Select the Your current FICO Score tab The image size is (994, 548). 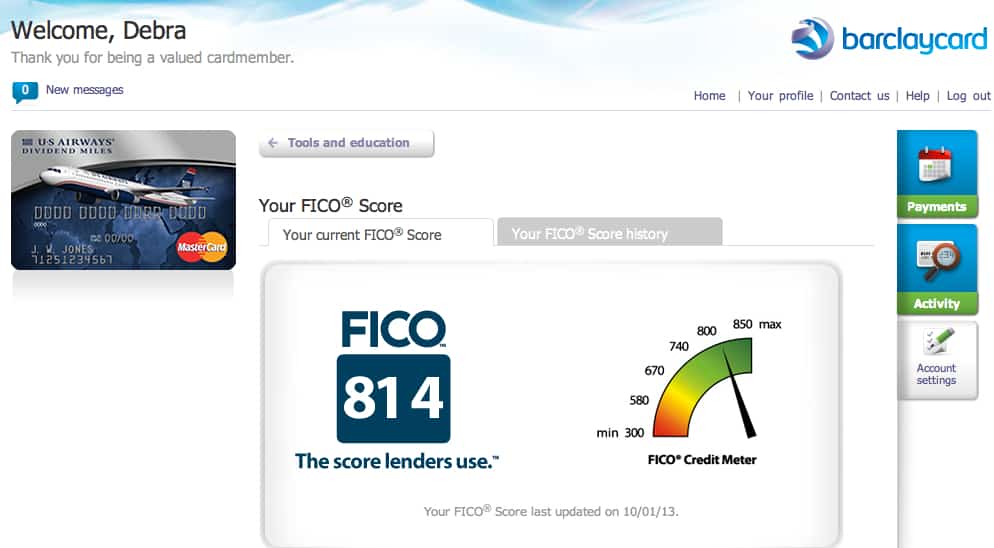point(380,233)
